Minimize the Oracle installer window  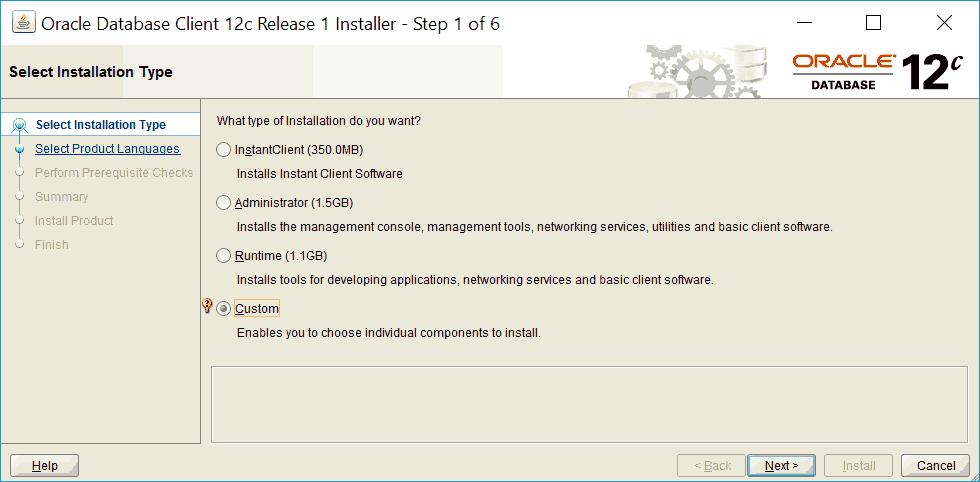[805, 23]
